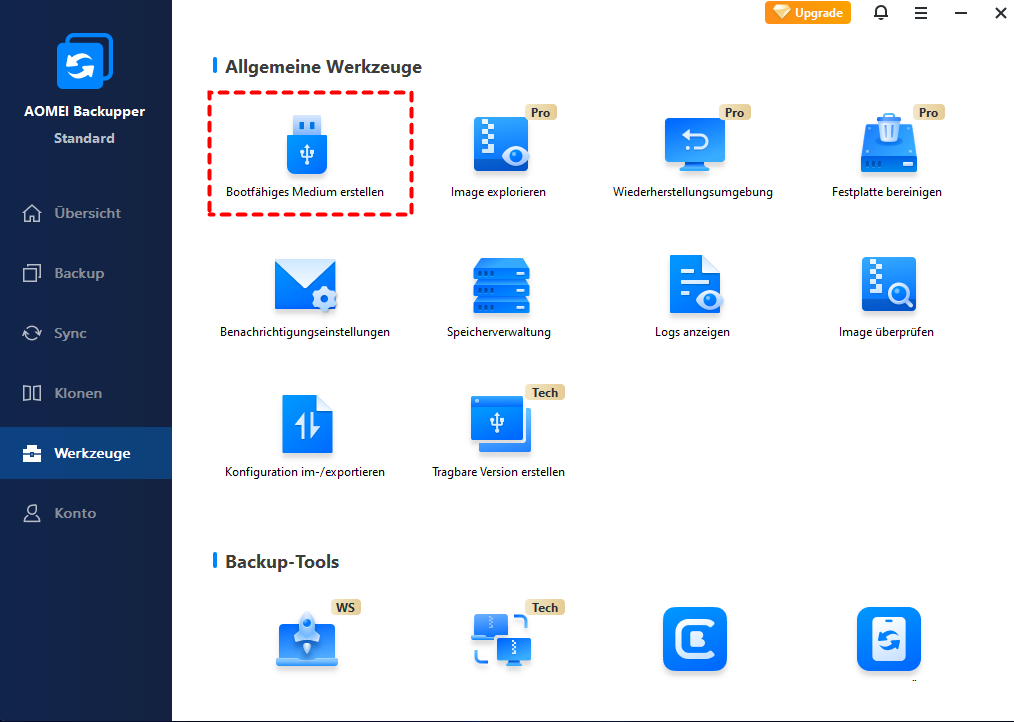Image resolution: width=1014 pixels, height=722 pixels.
Task: Open the notification bell in title bar
Action: (x=880, y=13)
